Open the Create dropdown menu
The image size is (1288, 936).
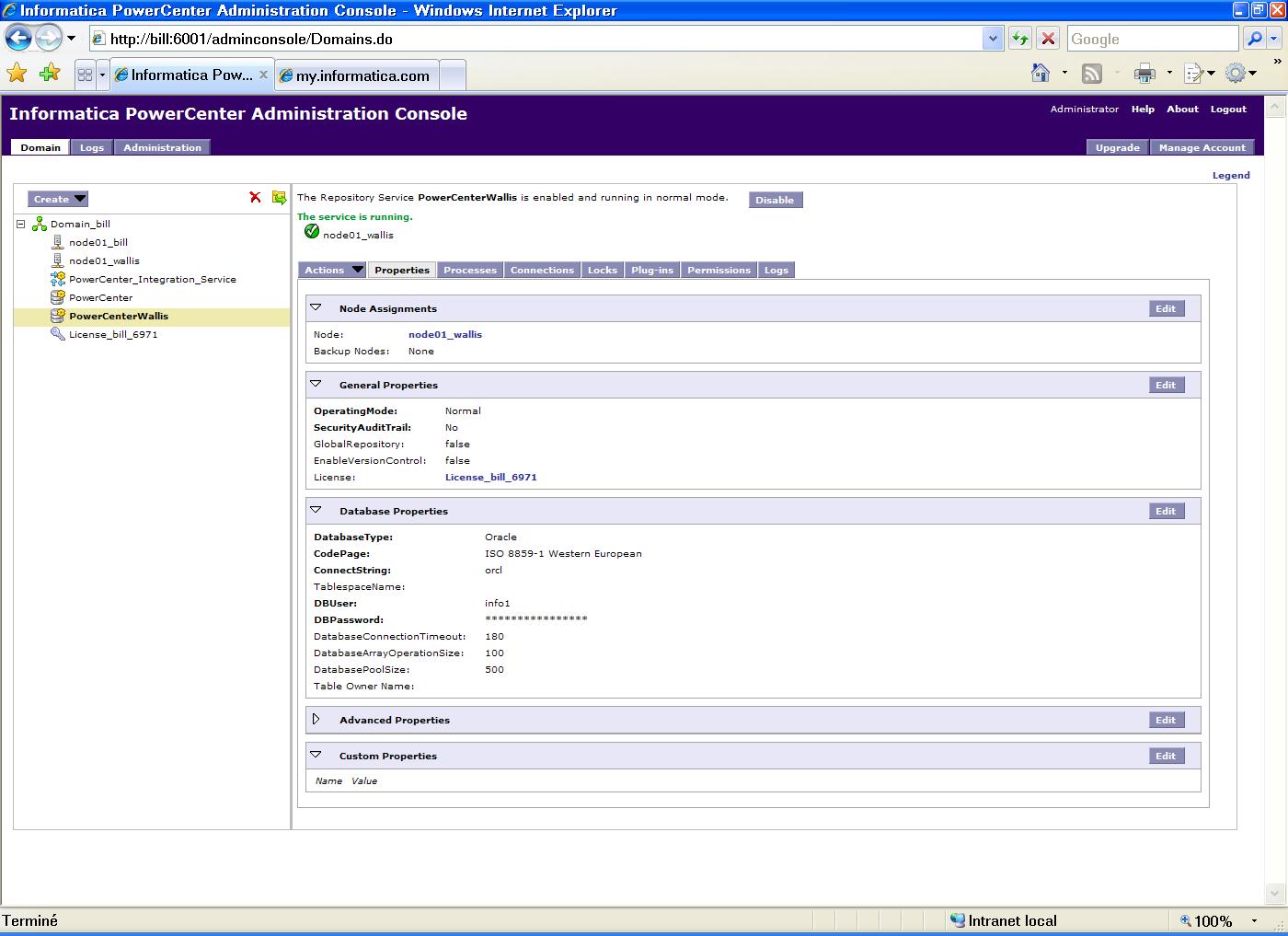[58, 199]
